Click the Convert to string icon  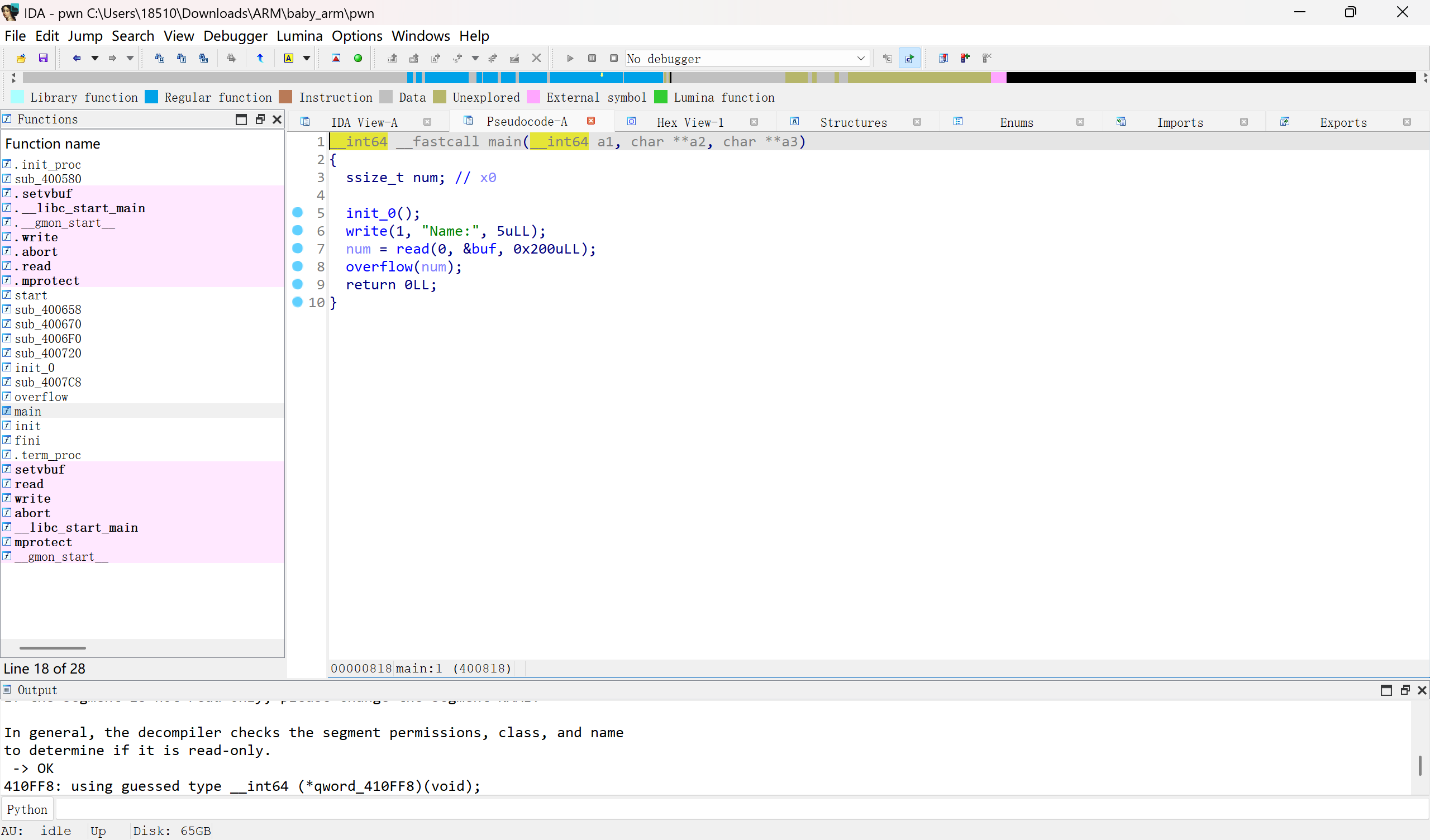pos(436,58)
